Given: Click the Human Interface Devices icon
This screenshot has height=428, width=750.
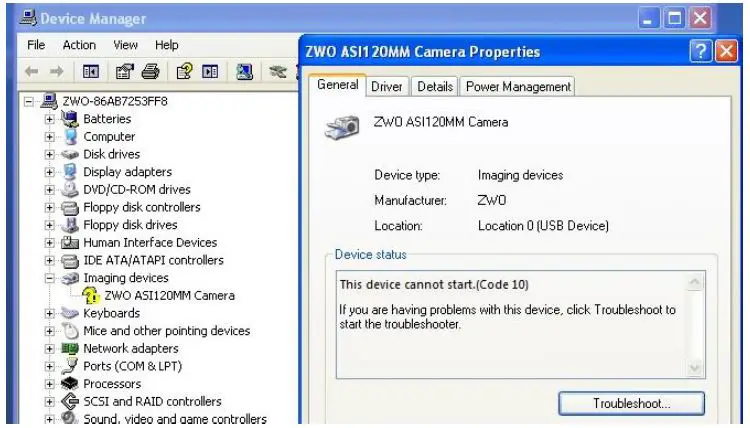Looking at the screenshot, I should (70, 242).
